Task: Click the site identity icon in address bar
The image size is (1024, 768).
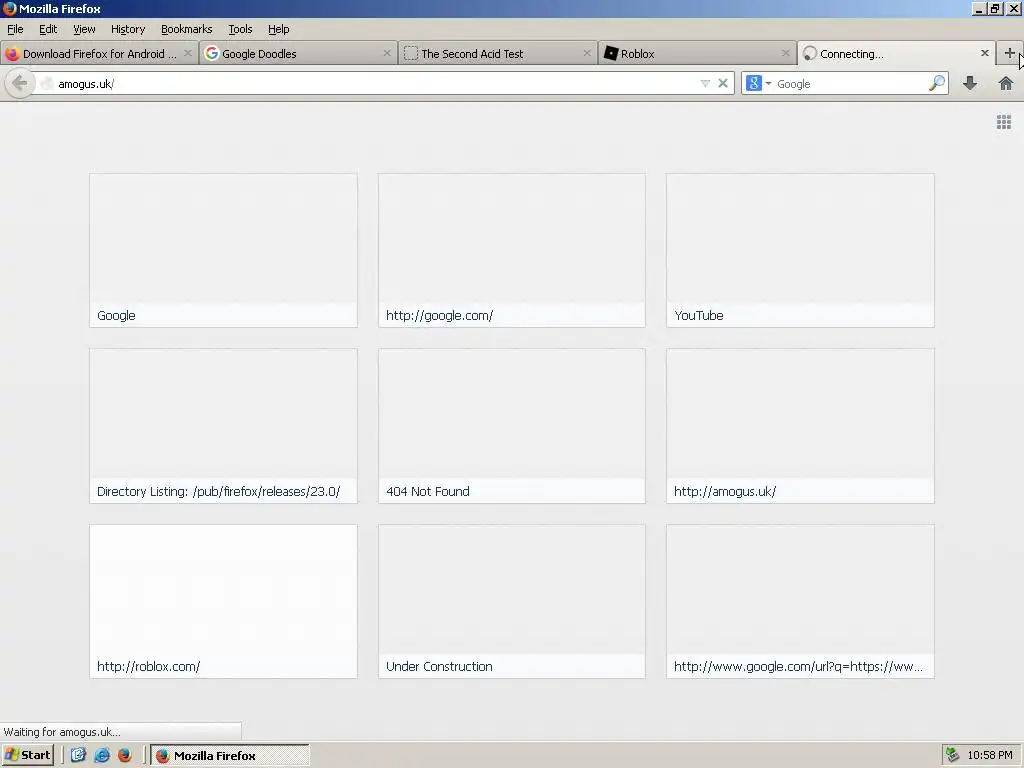Action: (46, 84)
